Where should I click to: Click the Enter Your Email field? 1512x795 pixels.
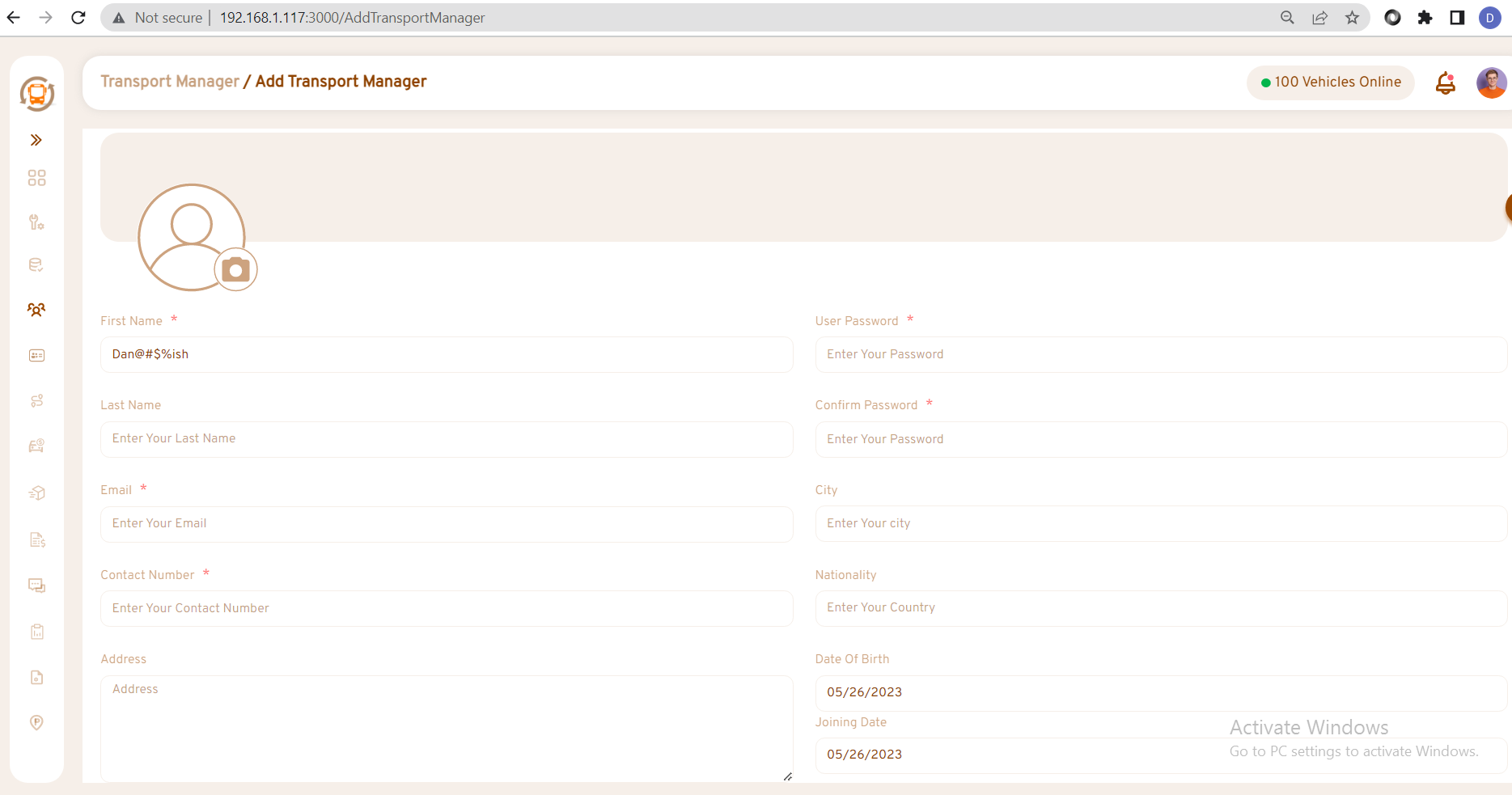(x=446, y=524)
